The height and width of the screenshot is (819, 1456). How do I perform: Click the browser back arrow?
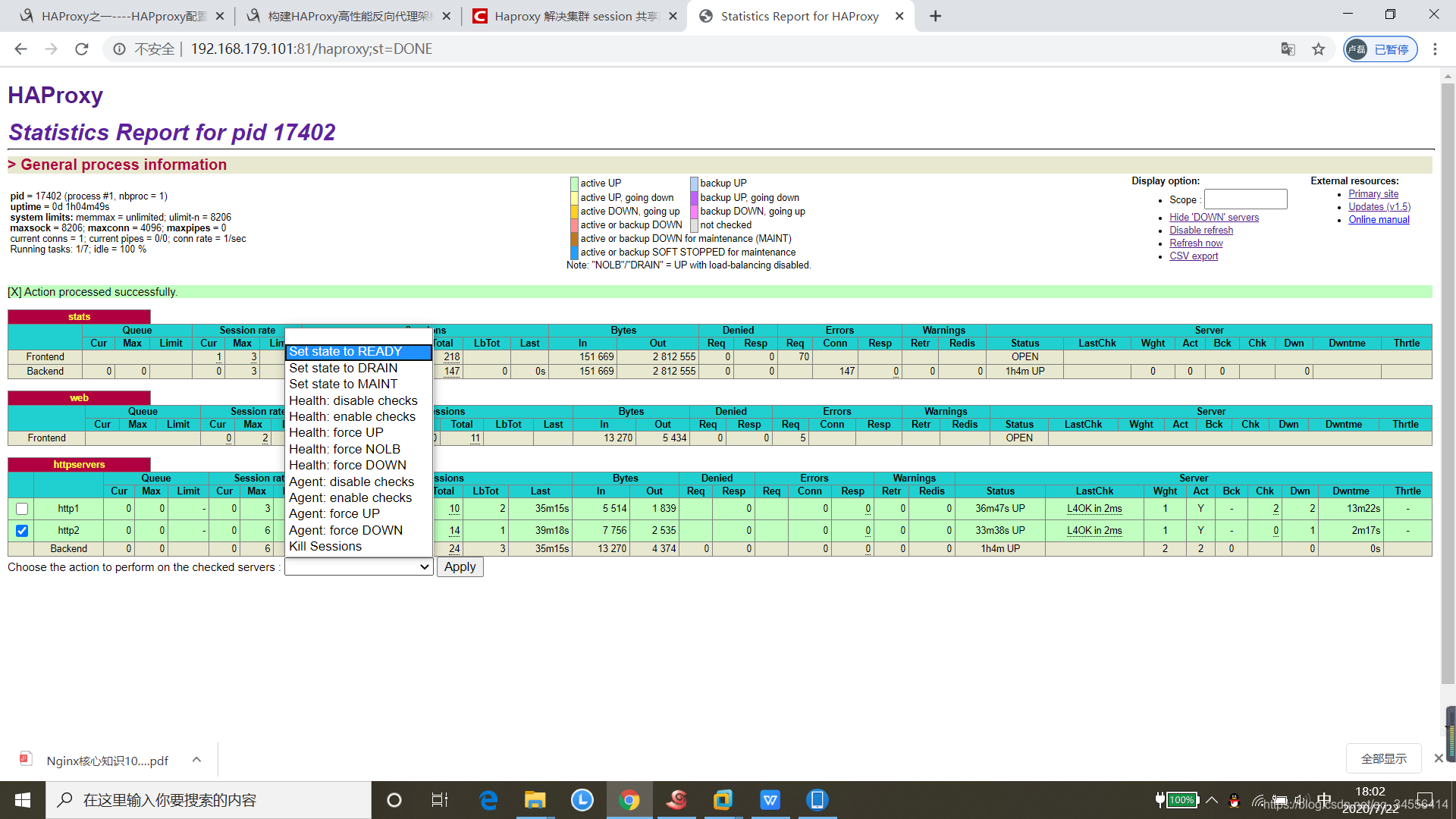pos(21,49)
